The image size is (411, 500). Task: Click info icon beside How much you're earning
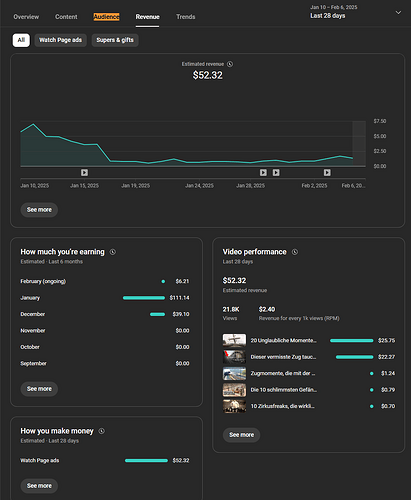click(x=113, y=252)
